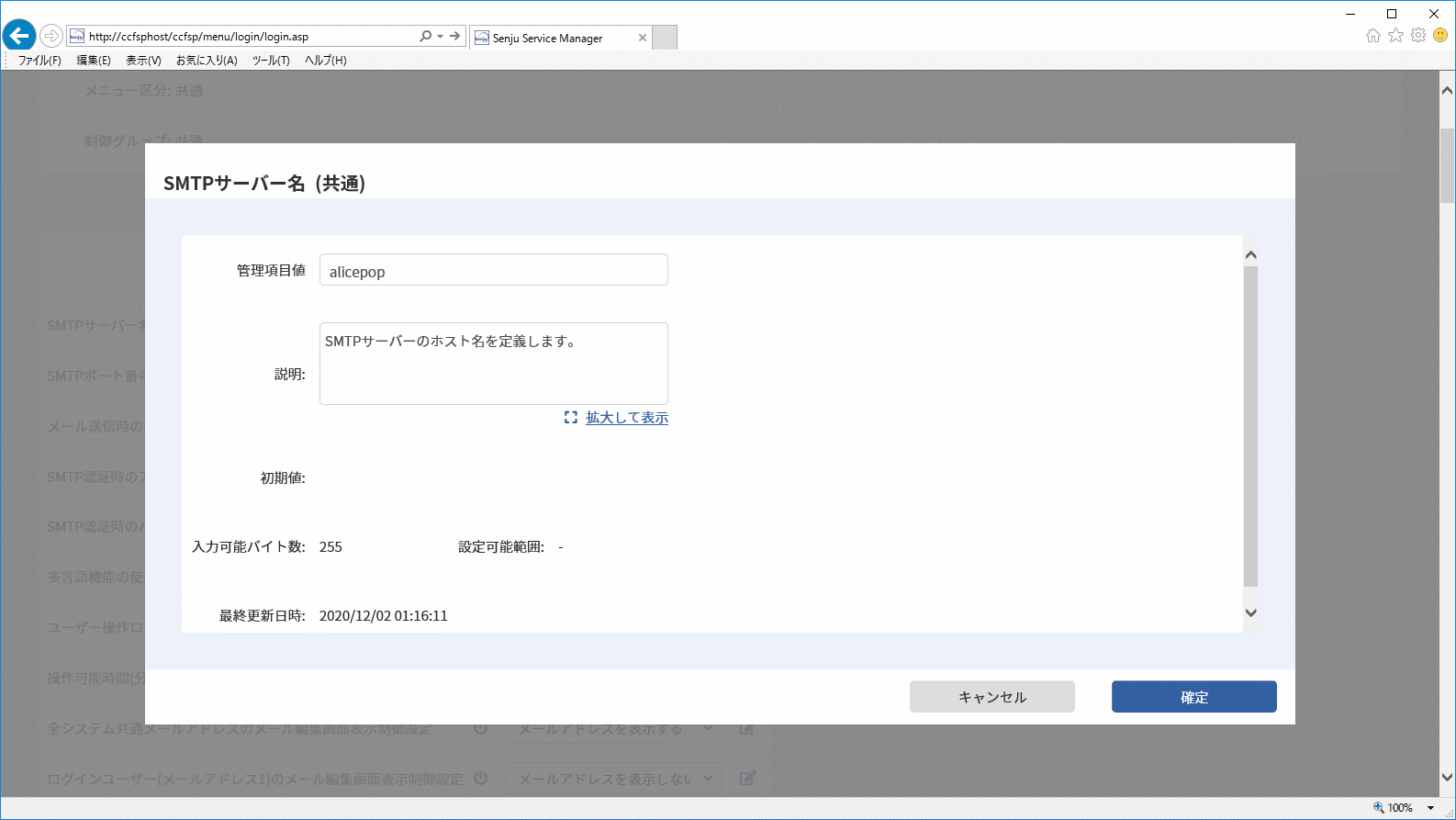Click the 管理項目値 input field
Image resolution: width=1456 pixels, height=820 pixels.
tap(494, 270)
